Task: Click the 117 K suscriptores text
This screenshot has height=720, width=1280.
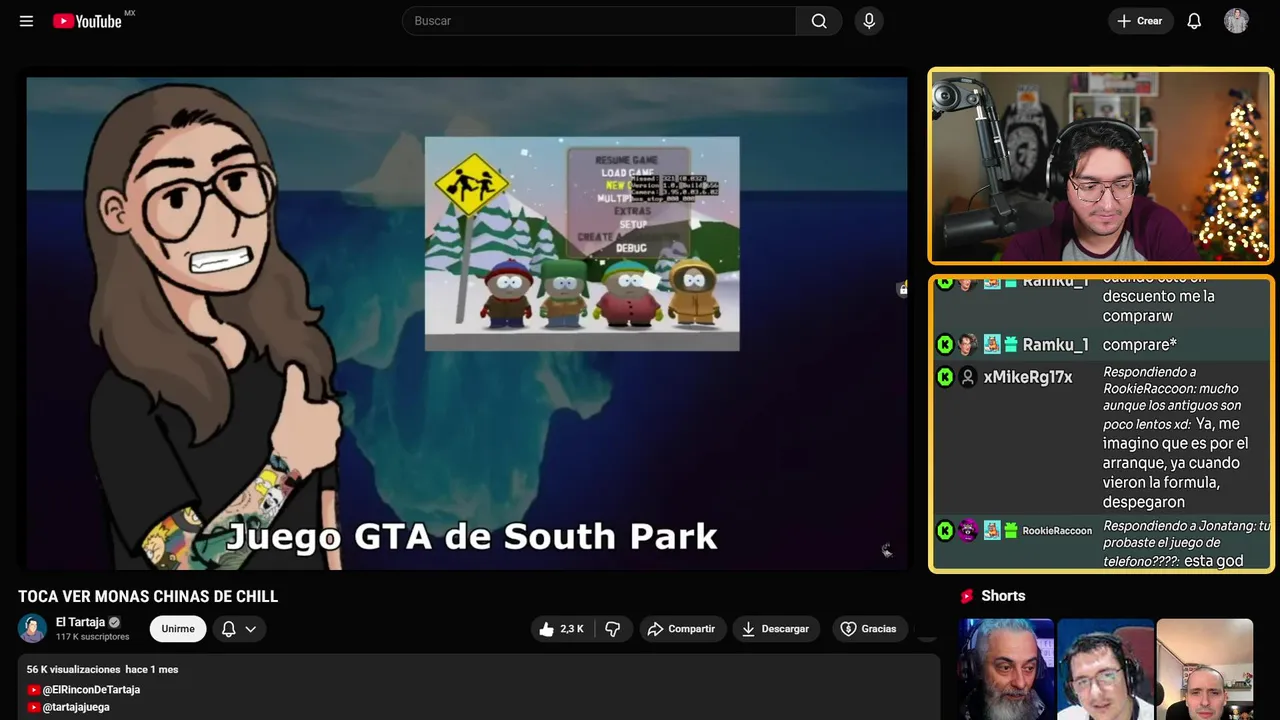Action: coord(93,637)
